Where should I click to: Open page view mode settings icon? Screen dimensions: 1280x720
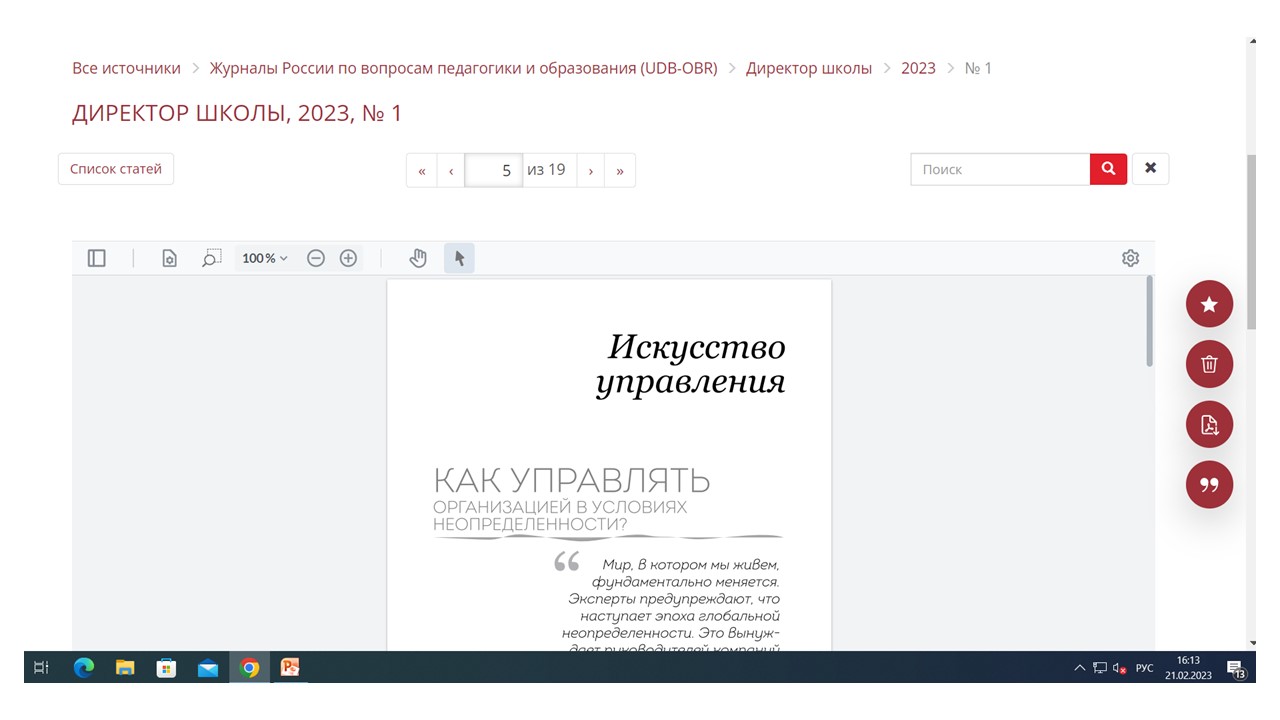(x=170, y=258)
